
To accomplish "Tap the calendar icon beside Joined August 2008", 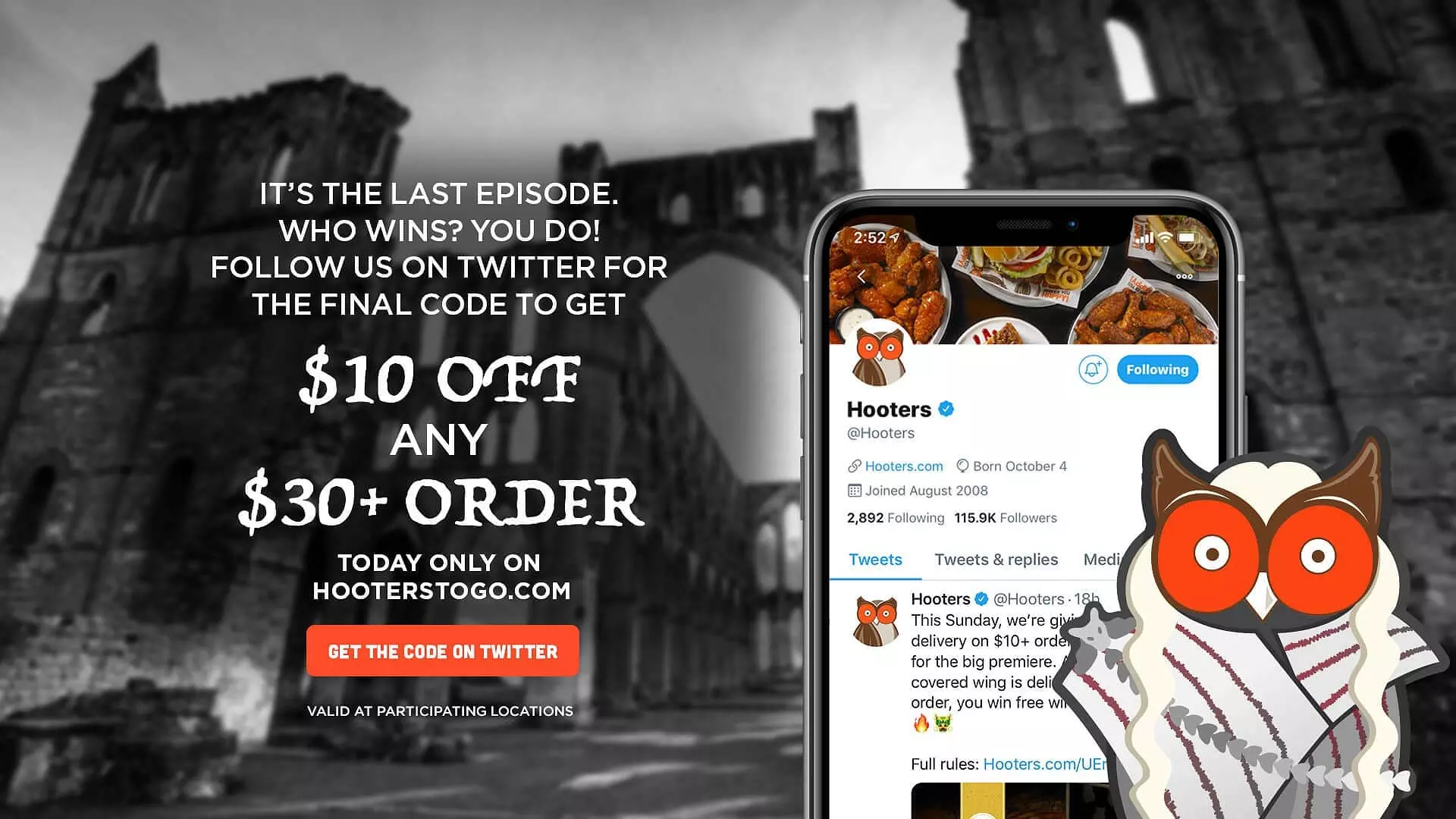I will click(854, 491).
